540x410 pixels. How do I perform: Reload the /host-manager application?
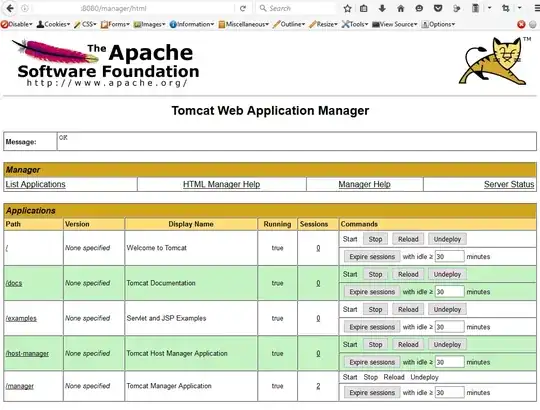click(x=408, y=345)
